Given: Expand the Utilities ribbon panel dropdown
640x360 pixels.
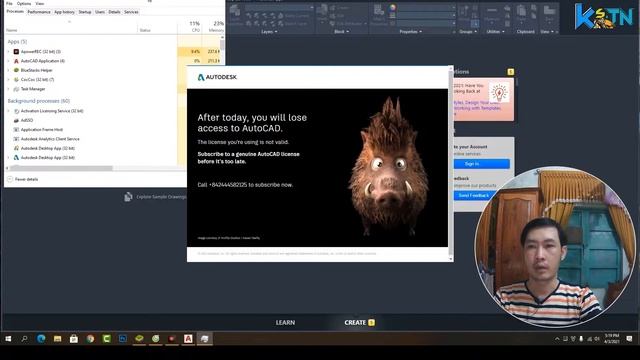Looking at the screenshot, I should click(495, 31).
